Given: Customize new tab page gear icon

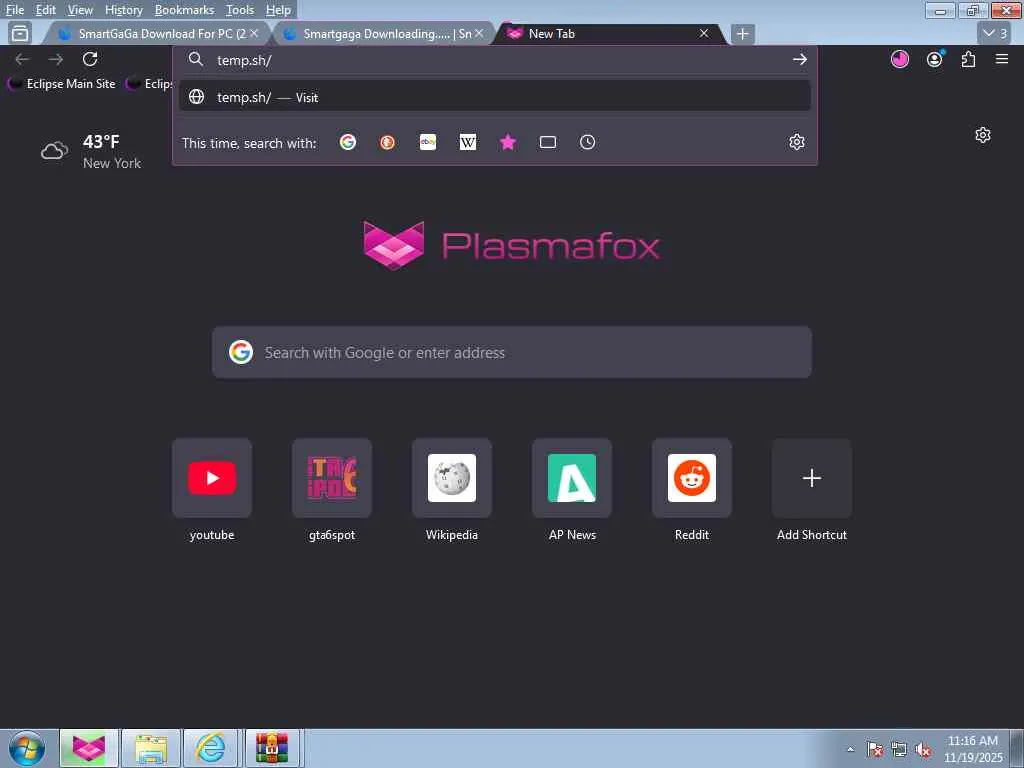Looking at the screenshot, I should tap(983, 135).
